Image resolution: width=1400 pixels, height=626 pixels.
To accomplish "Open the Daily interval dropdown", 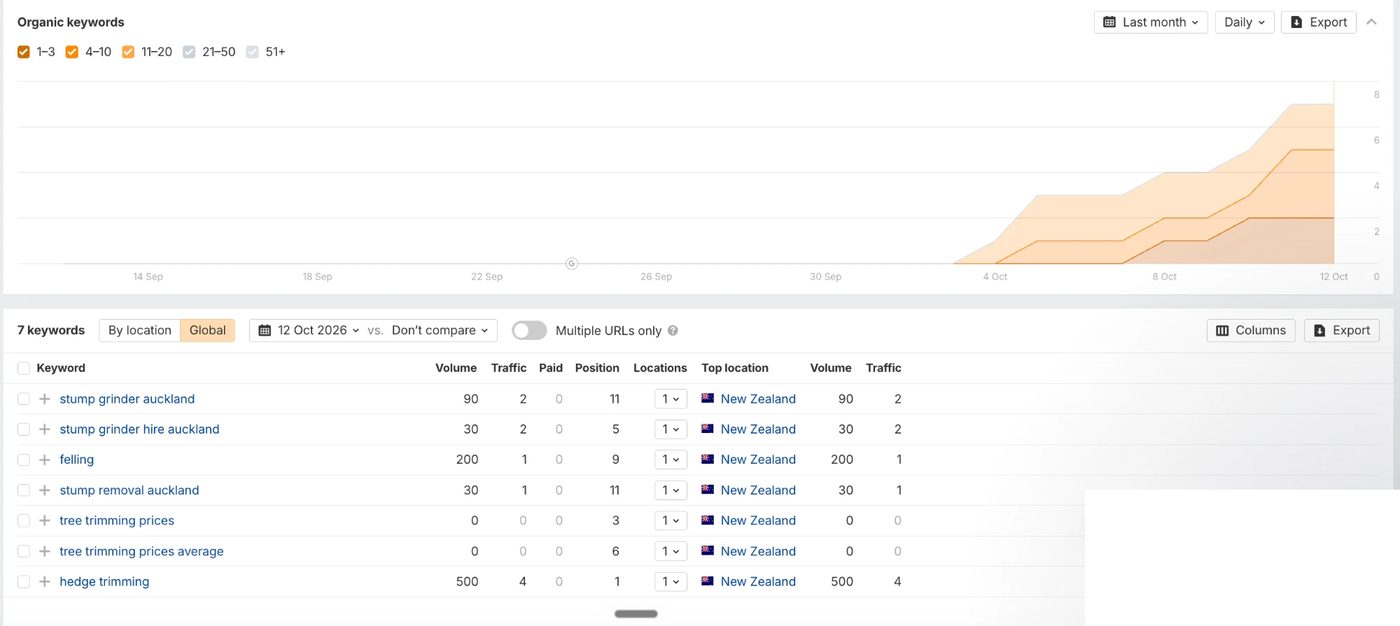I will [x=1244, y=22].
